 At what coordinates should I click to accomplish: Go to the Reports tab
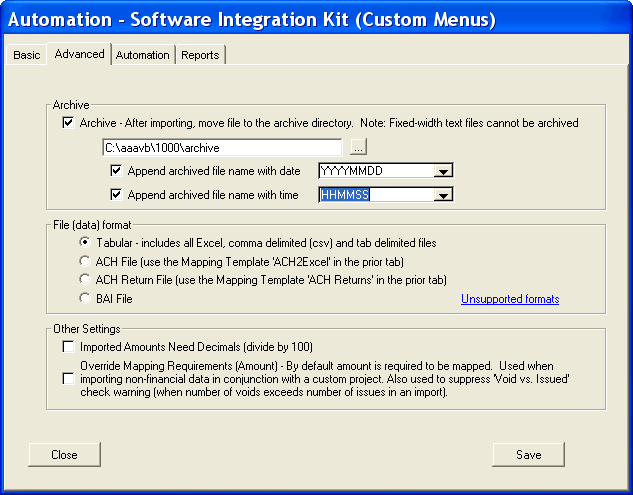coord(200,55)
